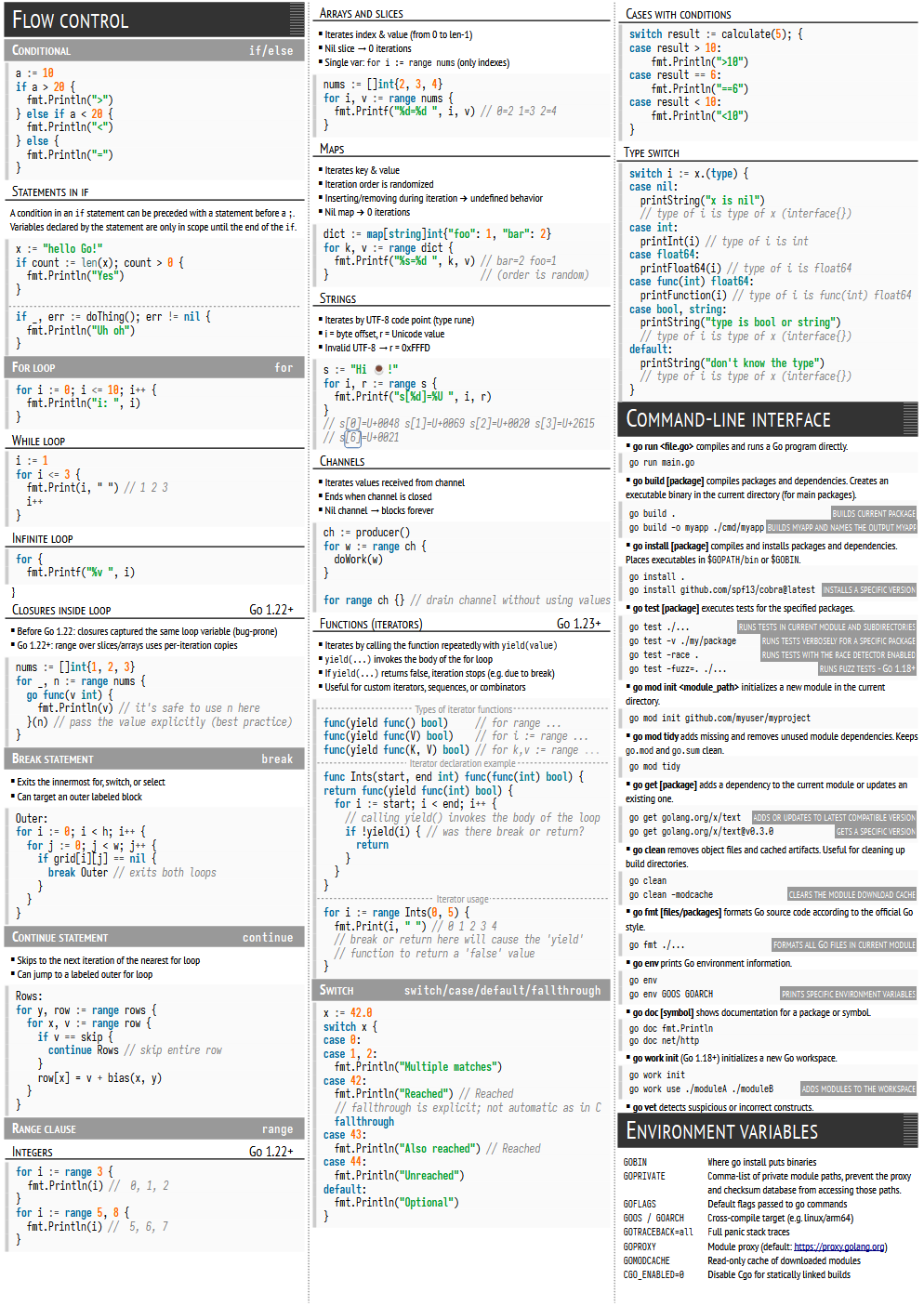
Task: Click the "INFINITE LOOP" heading
Action: 42,538
